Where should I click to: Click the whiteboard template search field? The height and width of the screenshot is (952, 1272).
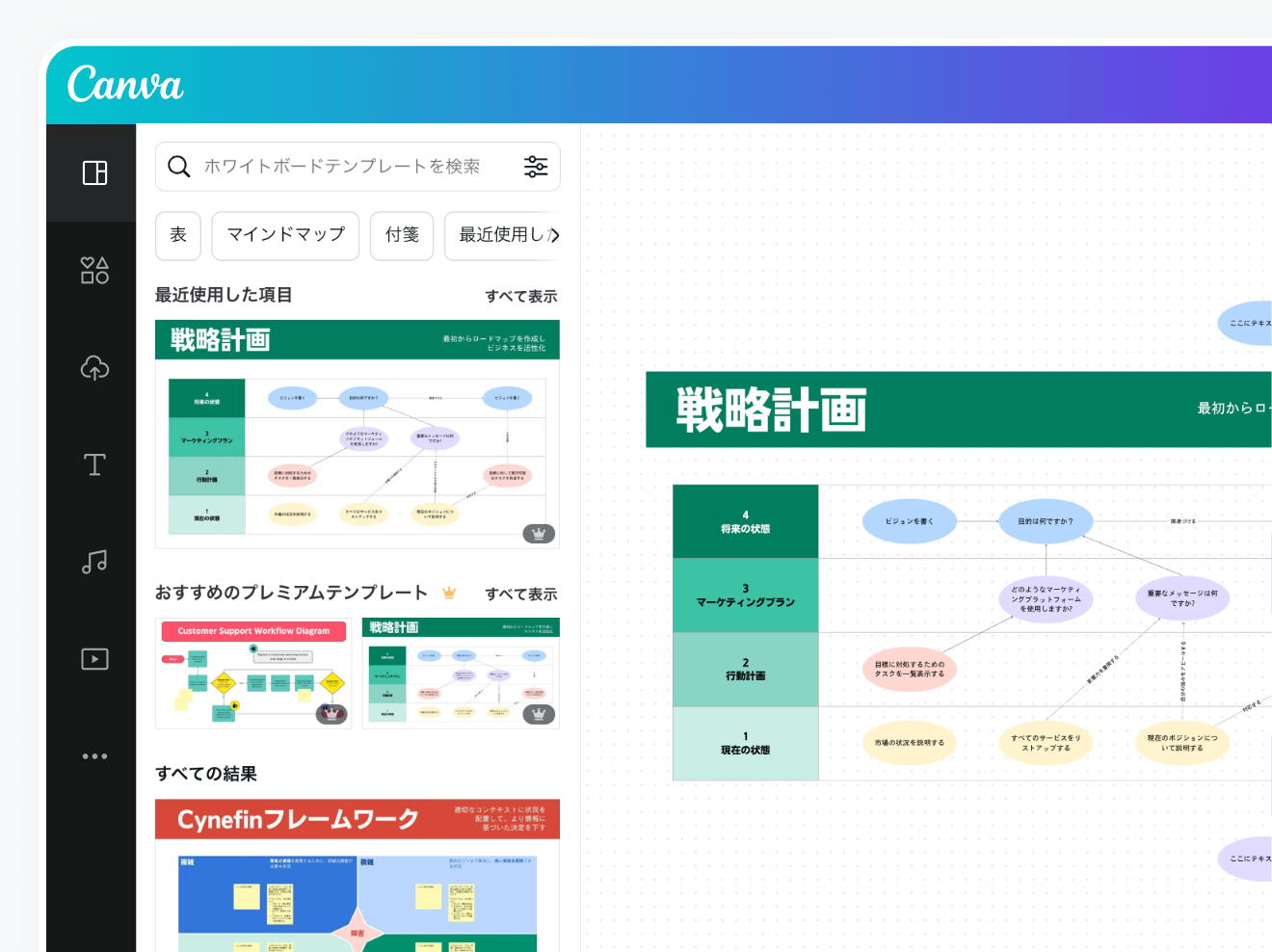(x=337, y=166)
